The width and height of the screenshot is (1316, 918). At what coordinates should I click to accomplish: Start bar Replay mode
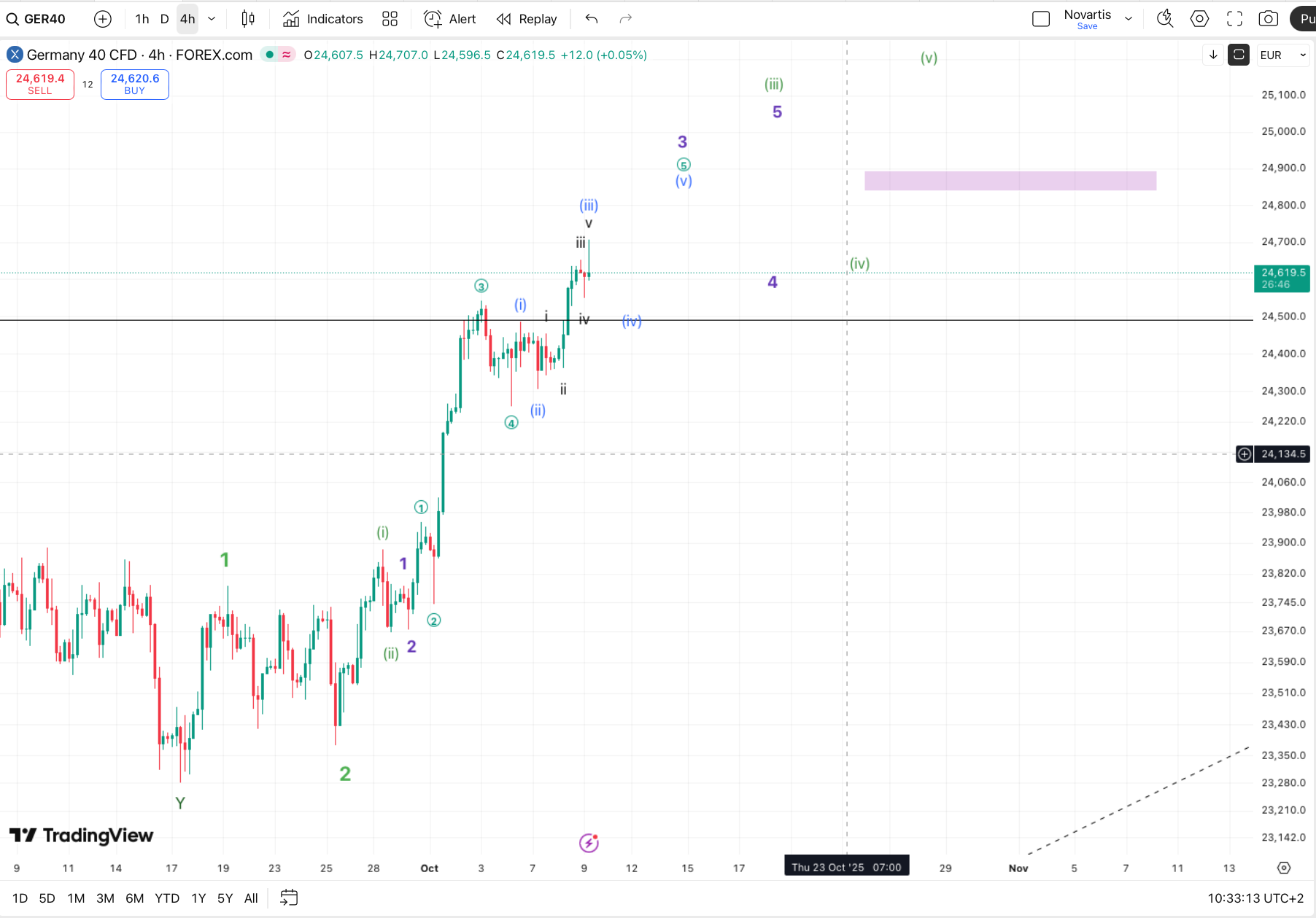527,19
